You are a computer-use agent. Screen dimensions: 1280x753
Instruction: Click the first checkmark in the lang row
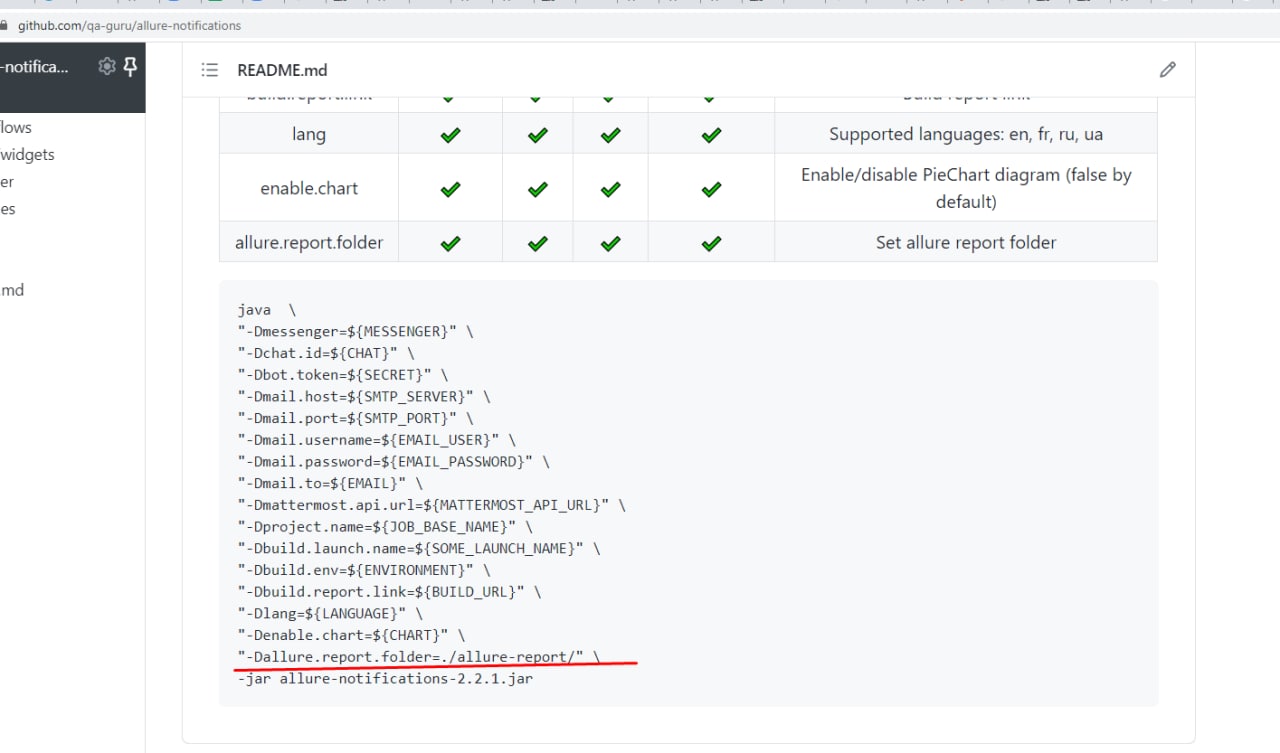pyautogui.click(x=450, y=134)
